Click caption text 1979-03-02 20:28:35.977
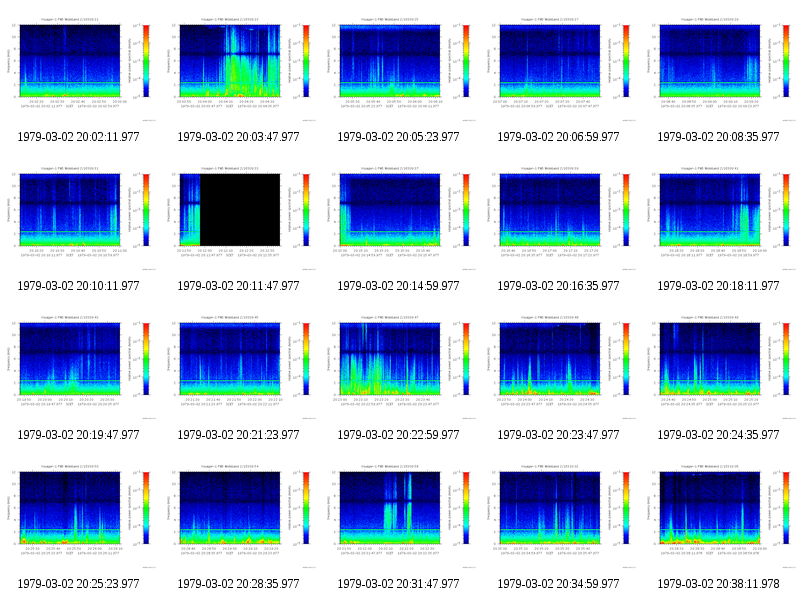Viewport: 800px width, 596px height. click(x=238, y=584)
